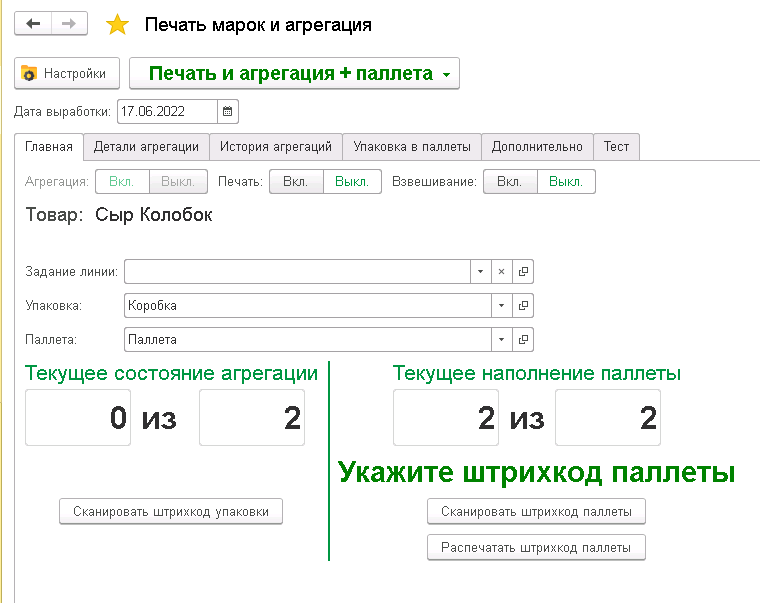
Task: Open Настройки settings button
Action: click(x=67, y=73)
